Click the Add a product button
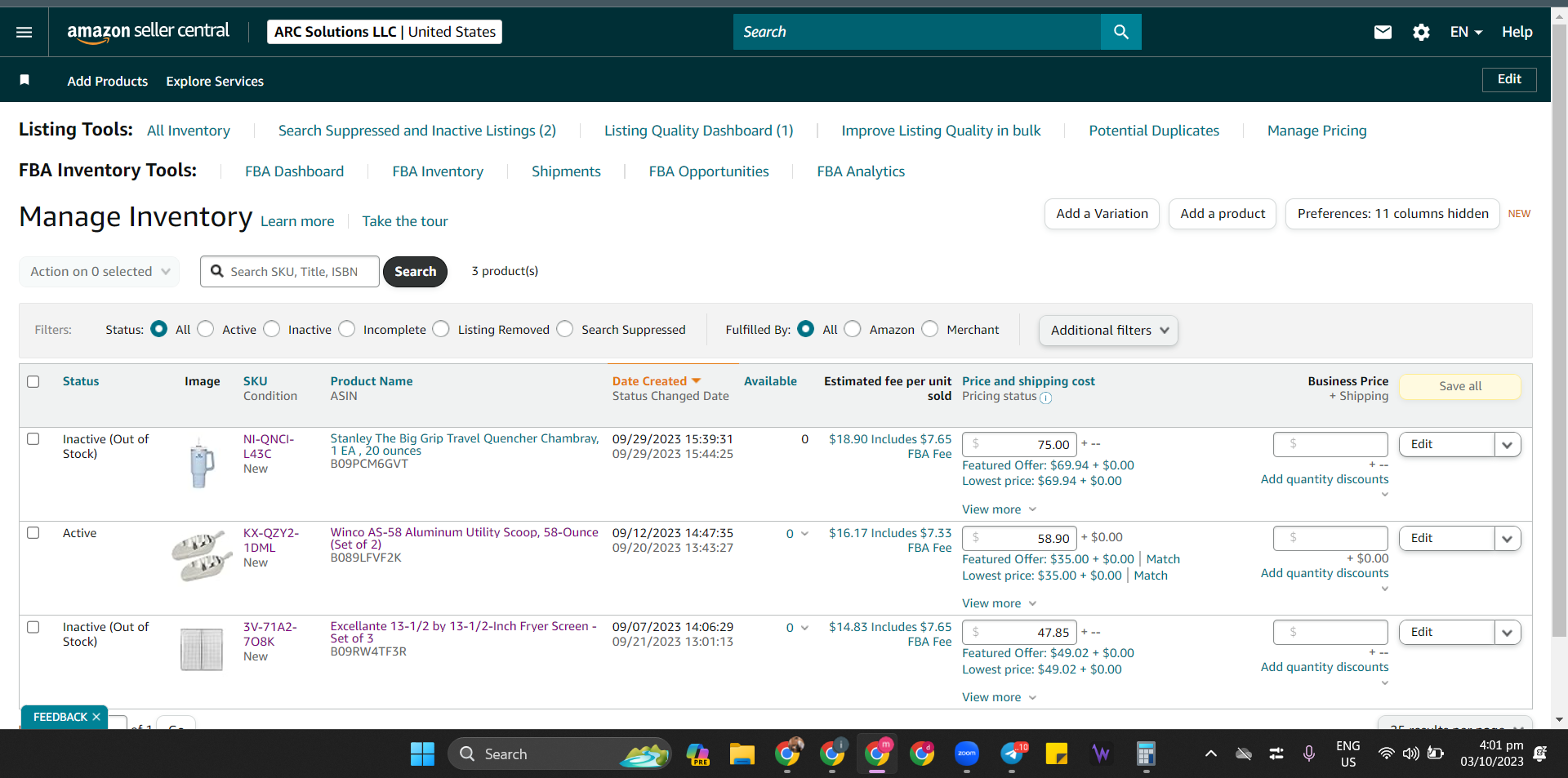 point(1223,214)
